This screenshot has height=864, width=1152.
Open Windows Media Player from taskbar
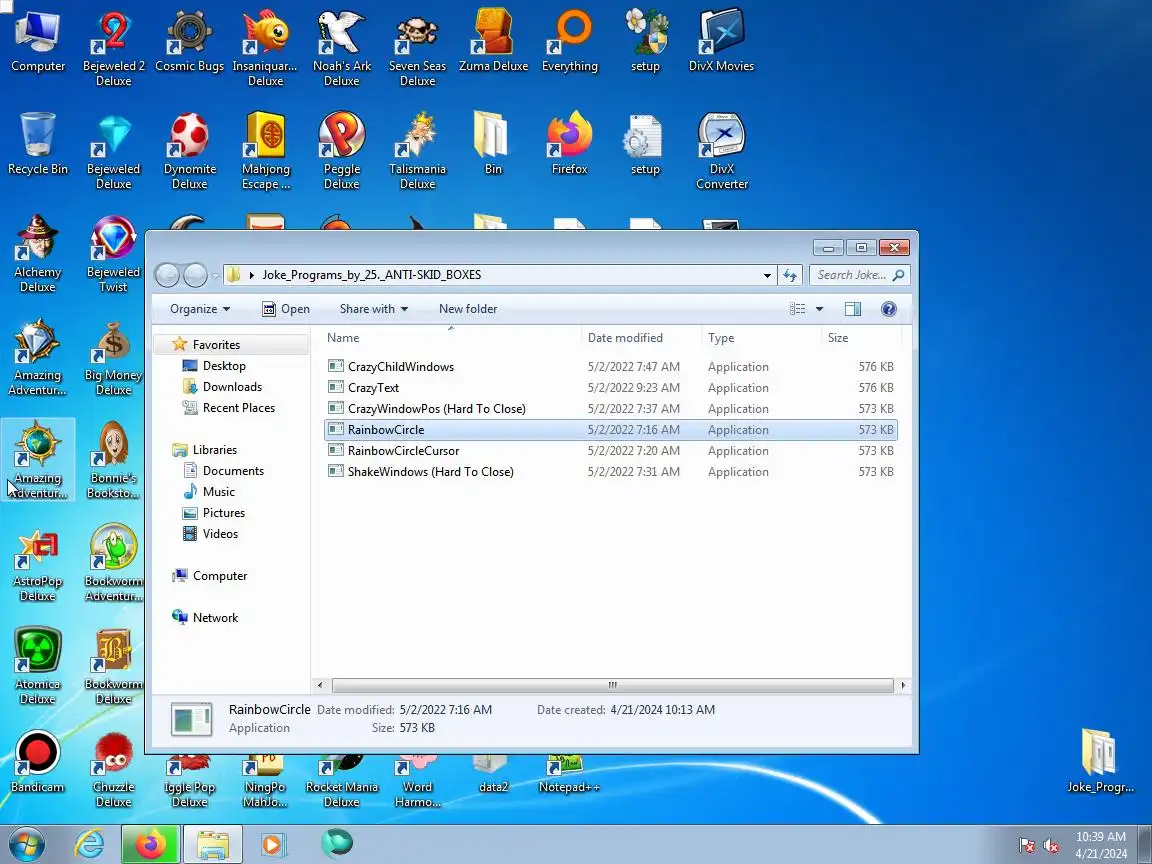[272, 845]
